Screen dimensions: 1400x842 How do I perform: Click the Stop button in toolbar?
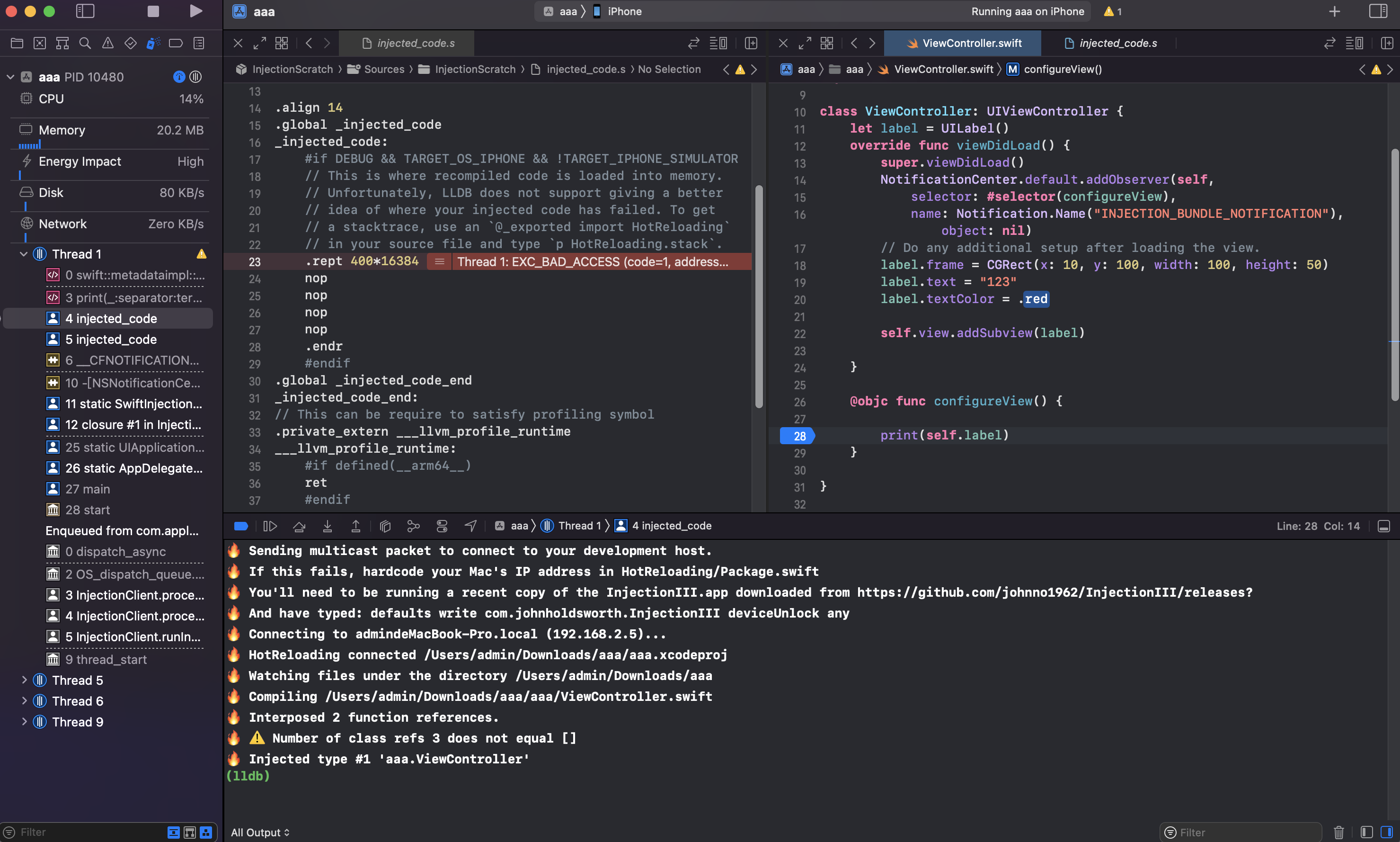point(153,11)
